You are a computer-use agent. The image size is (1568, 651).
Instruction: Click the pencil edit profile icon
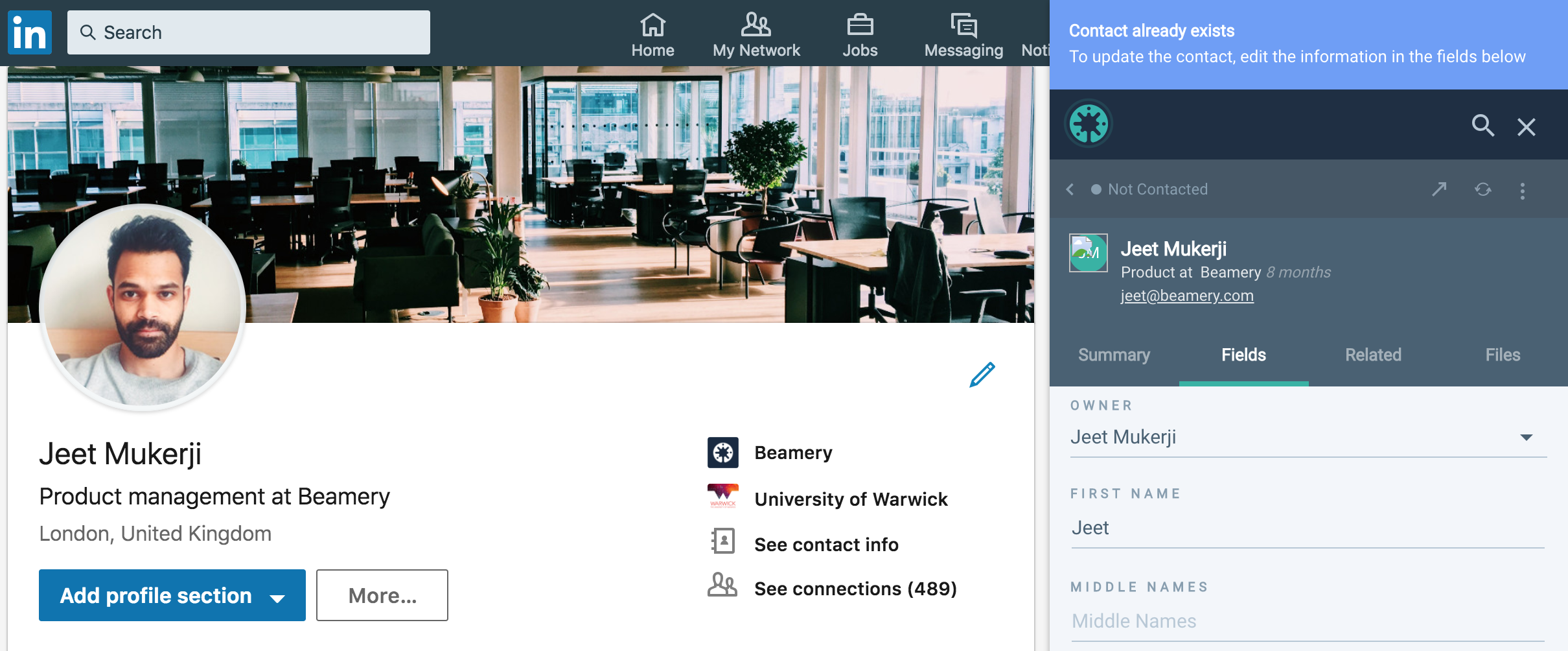point(982,375)
